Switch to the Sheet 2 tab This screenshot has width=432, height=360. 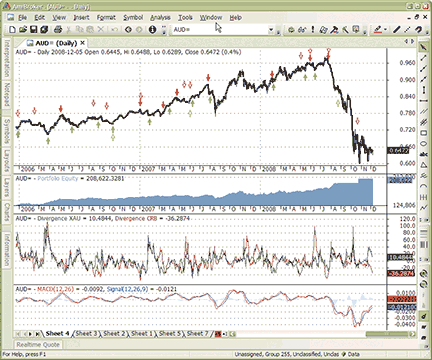pos(114,333)
